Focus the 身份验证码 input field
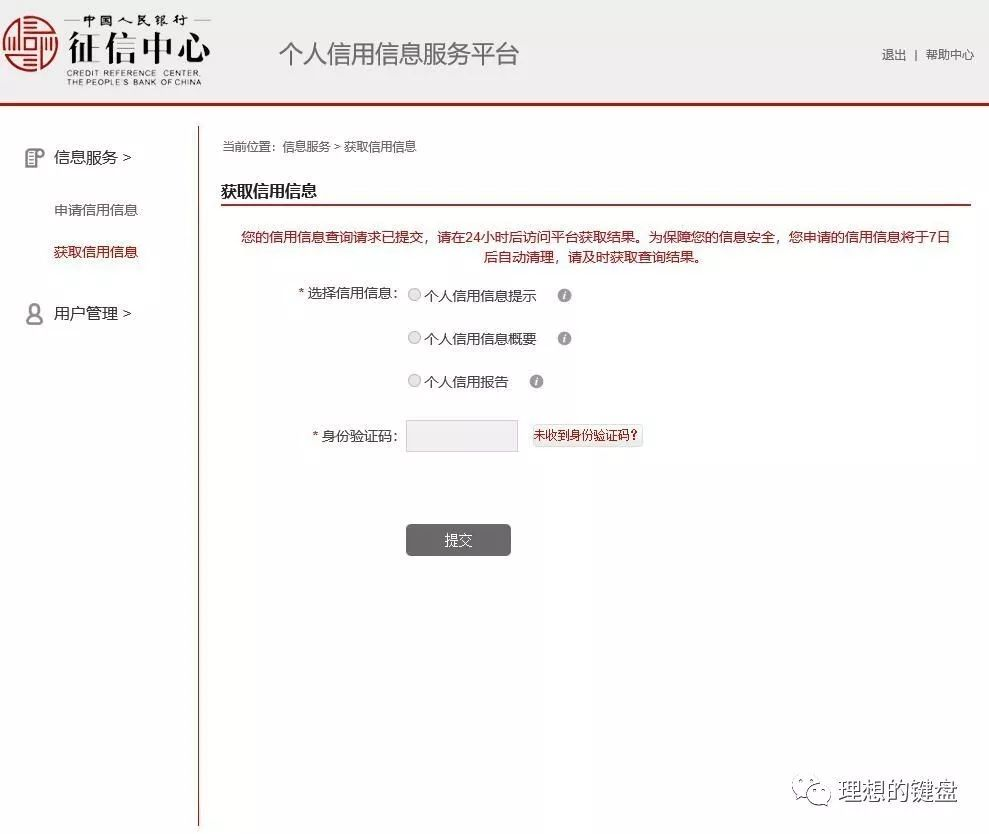 pyautogui.click(x=462, y=436)
